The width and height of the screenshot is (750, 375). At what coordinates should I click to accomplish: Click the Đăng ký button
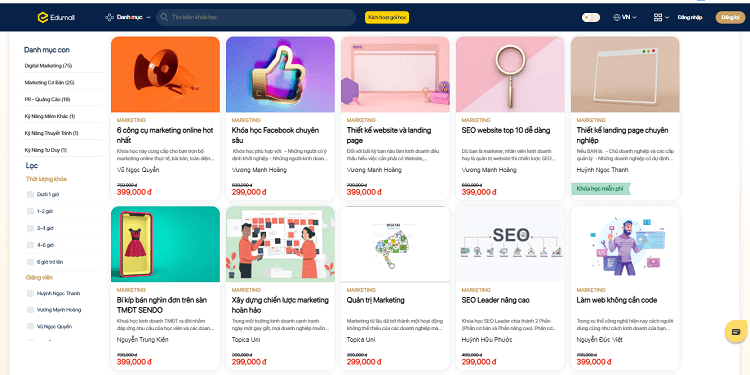click(x=730, y=18)
